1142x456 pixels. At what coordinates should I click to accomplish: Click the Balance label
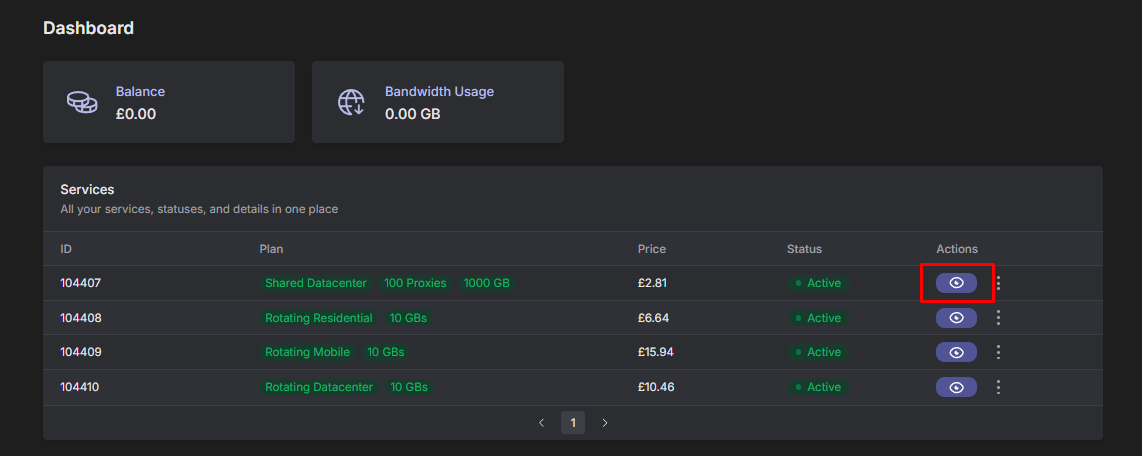[140, 92]
